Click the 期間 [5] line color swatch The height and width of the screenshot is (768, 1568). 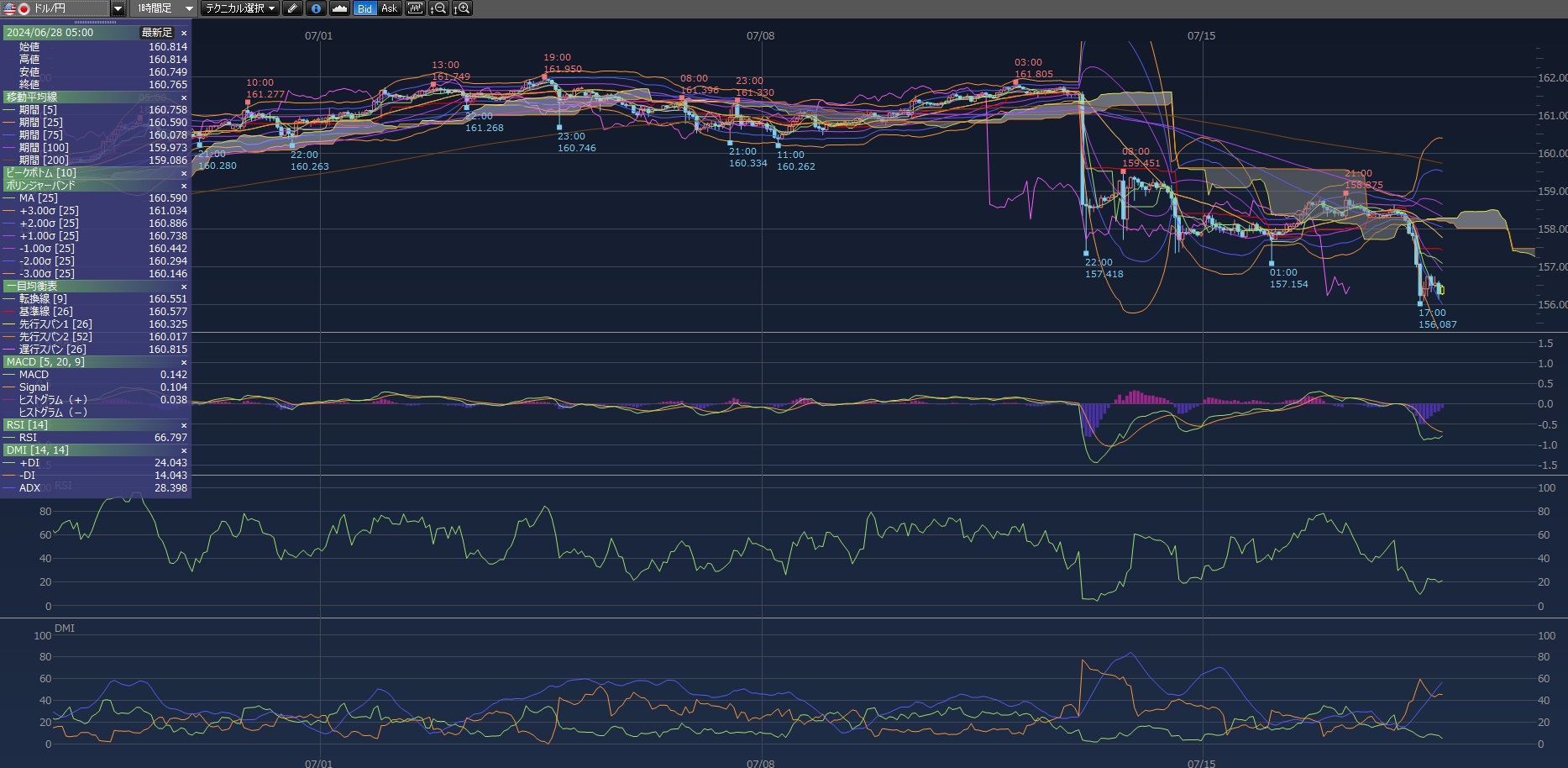coord(9,110)
